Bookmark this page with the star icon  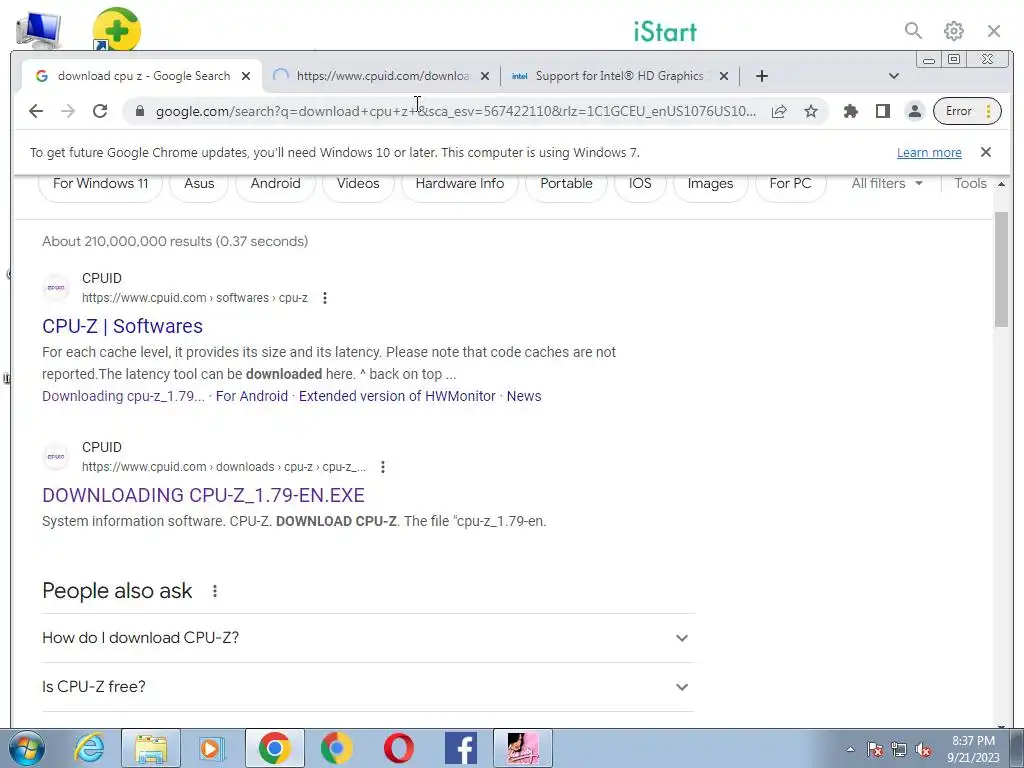coord(811,111)
